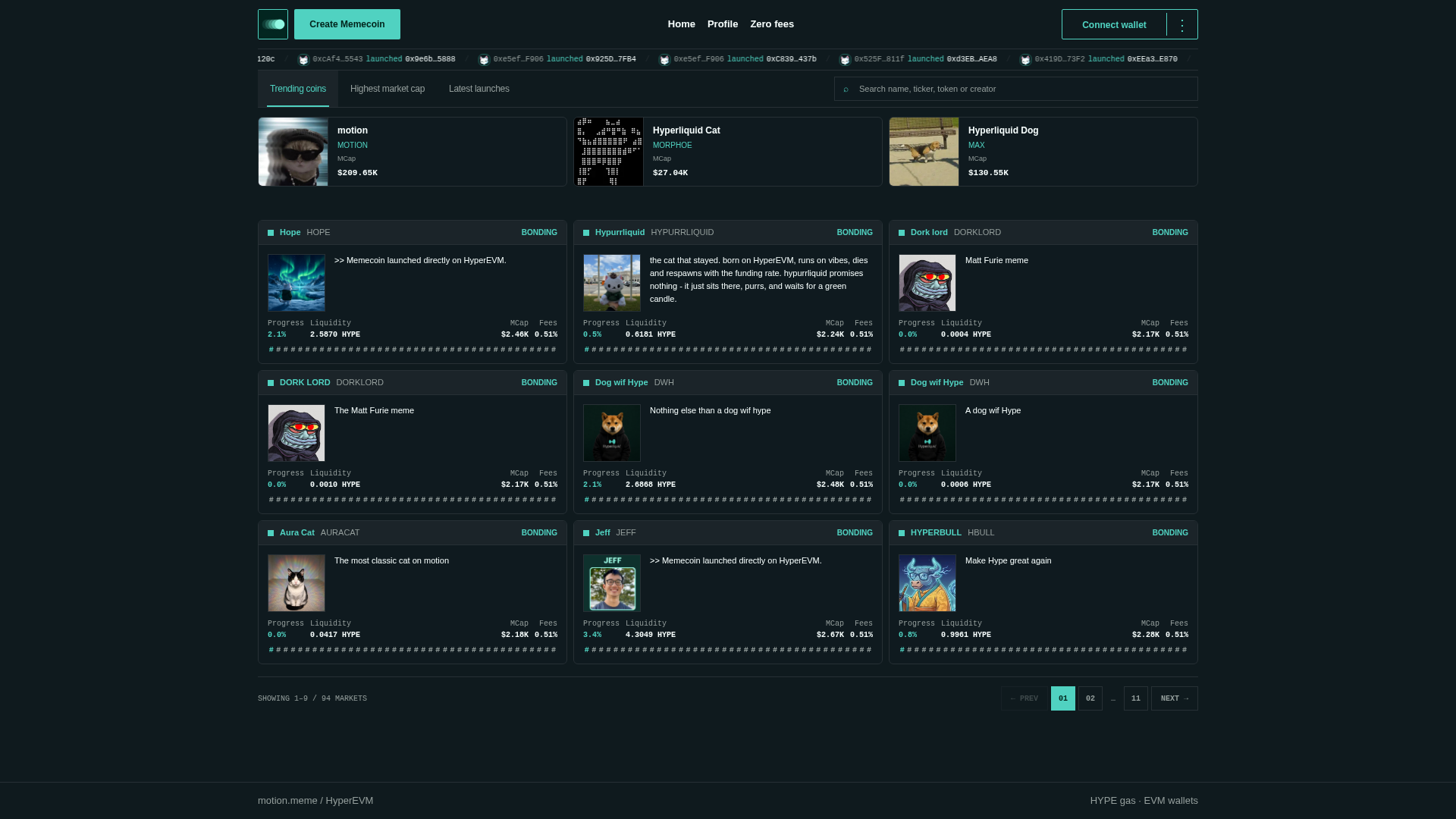This screenshot has height=819, width=1456.
Task: Click avatar icon beside 0x525F…811f ticker entry
Action: 846,59
